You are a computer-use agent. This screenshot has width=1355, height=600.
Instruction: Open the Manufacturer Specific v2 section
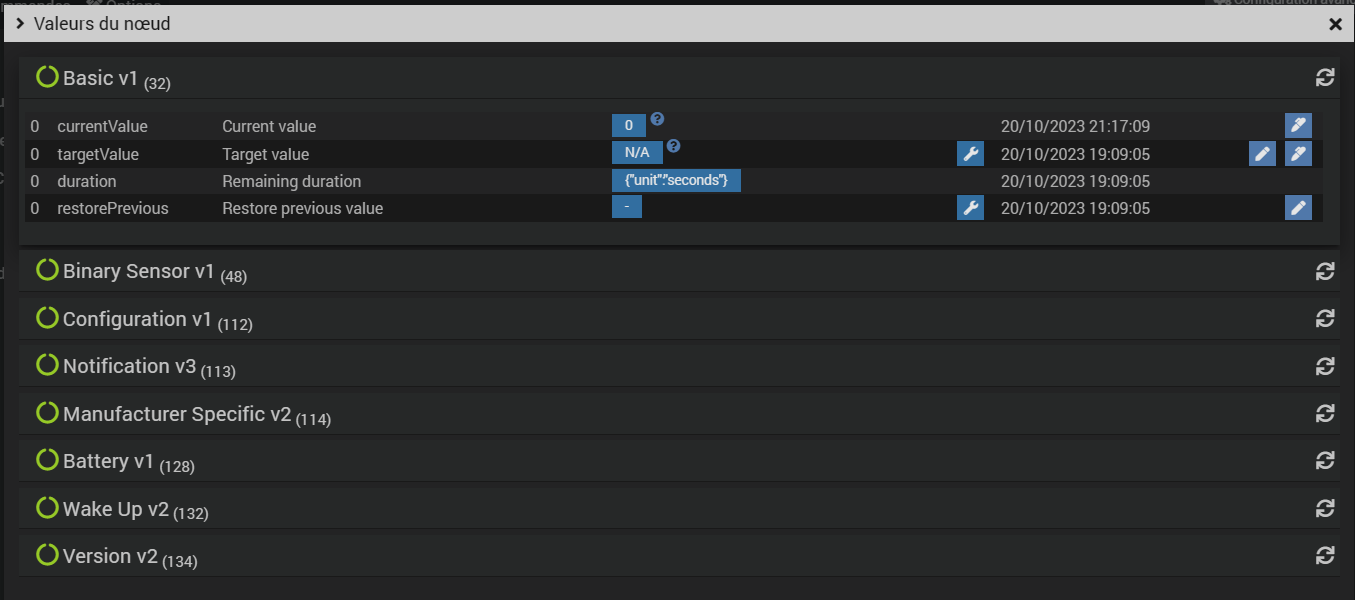pyautogui.click(x=176, y=414)
